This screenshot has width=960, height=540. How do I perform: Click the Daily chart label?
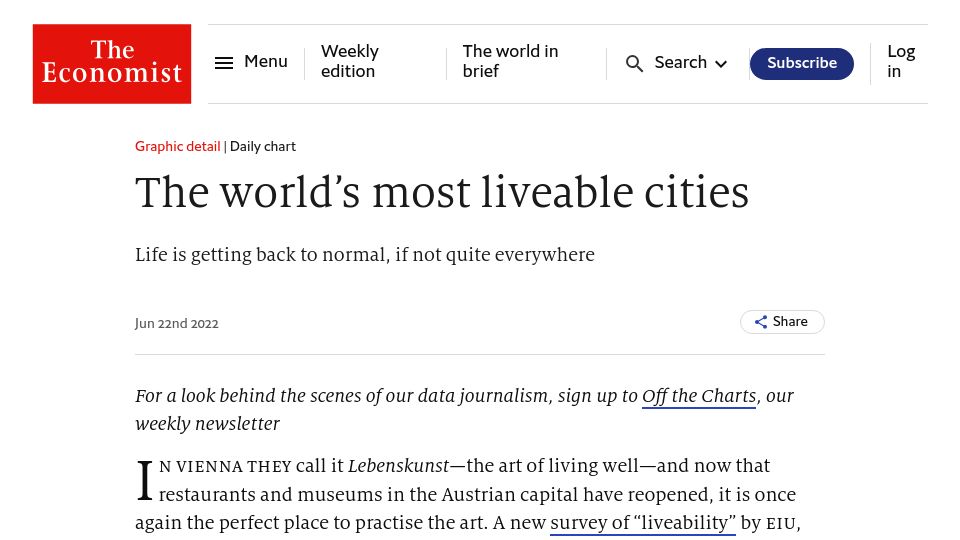(263, 146)
